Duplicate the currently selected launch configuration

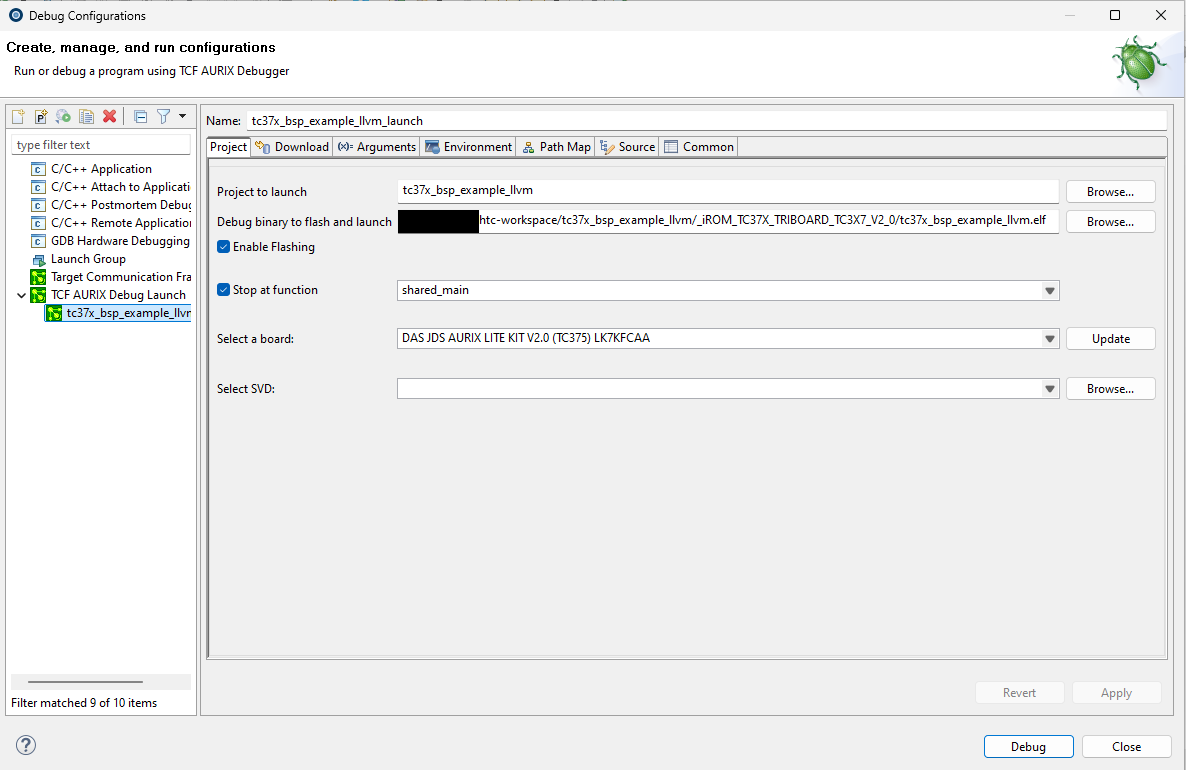point(86,116)
